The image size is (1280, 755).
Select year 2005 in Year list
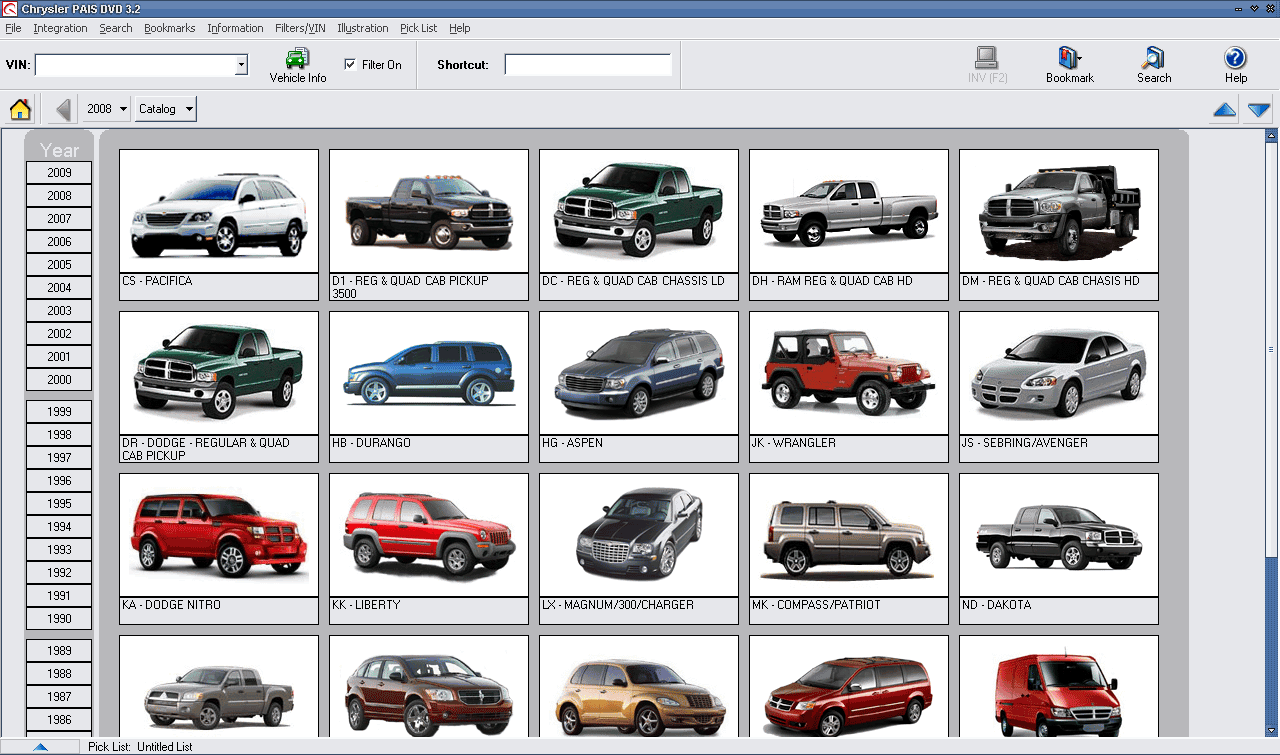coord(59,265)
